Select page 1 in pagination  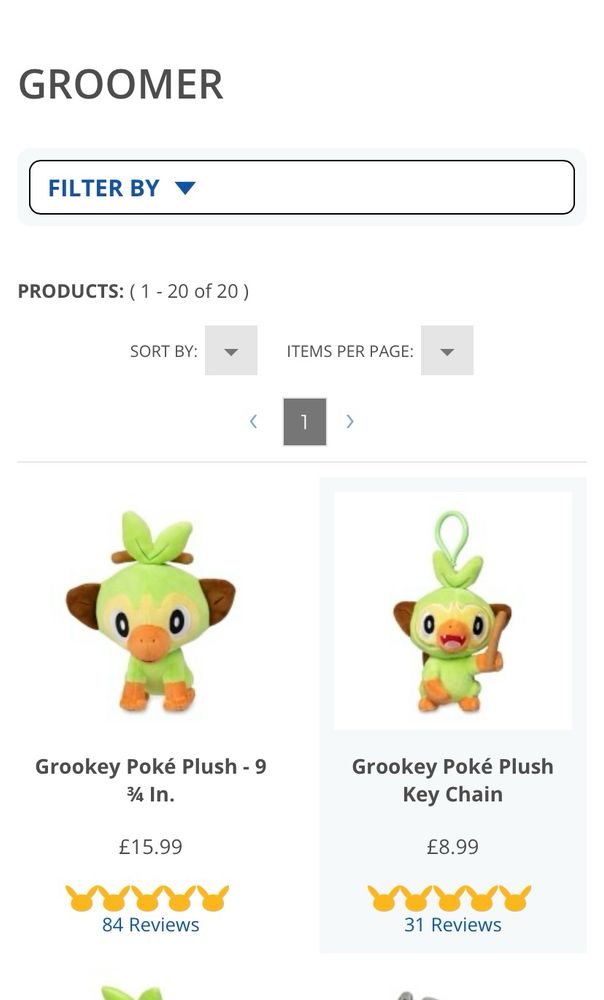304,422
